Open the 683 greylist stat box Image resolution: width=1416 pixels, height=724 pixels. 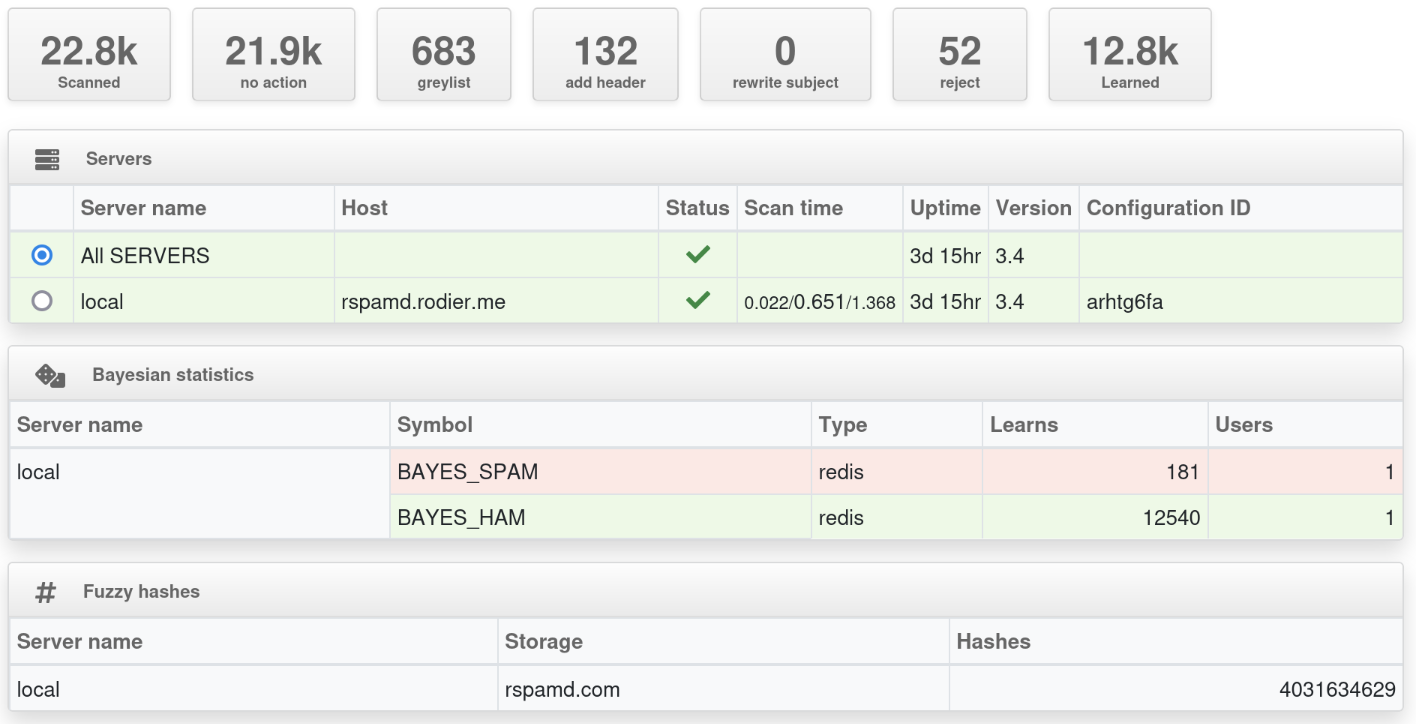pos(444,55)
